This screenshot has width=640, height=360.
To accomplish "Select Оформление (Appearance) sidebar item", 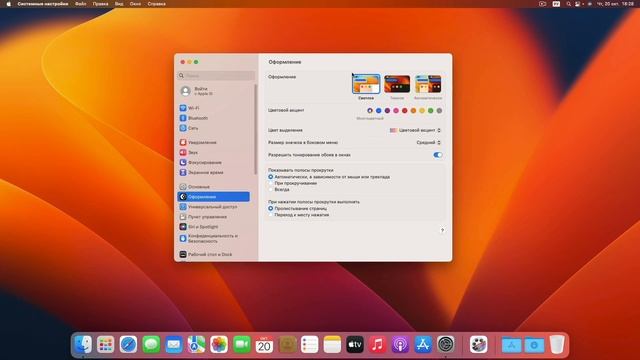I will (213, 197).
